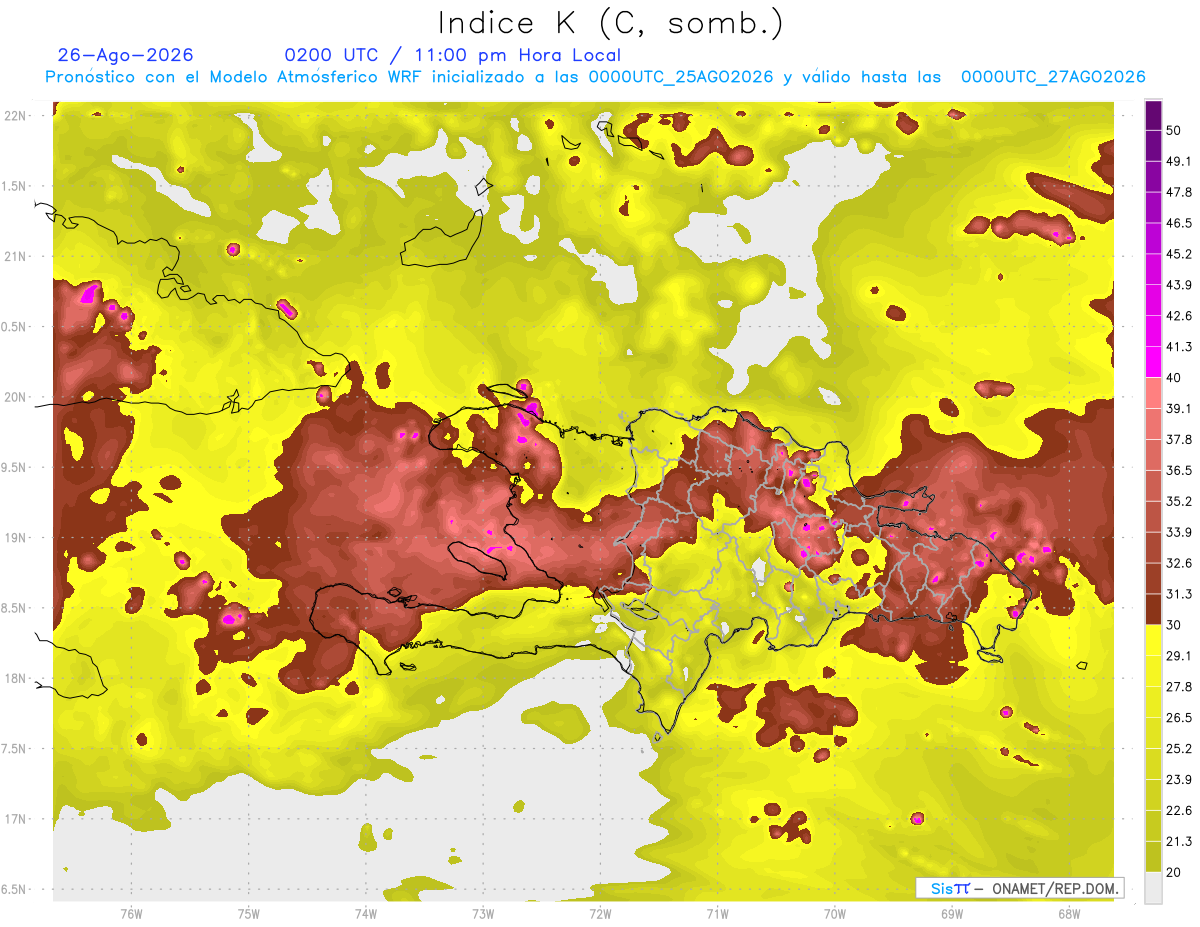Click the map title 'Indice K (C, somb.)'
The image size is (1200, 927).
click(x=610, y=23)
